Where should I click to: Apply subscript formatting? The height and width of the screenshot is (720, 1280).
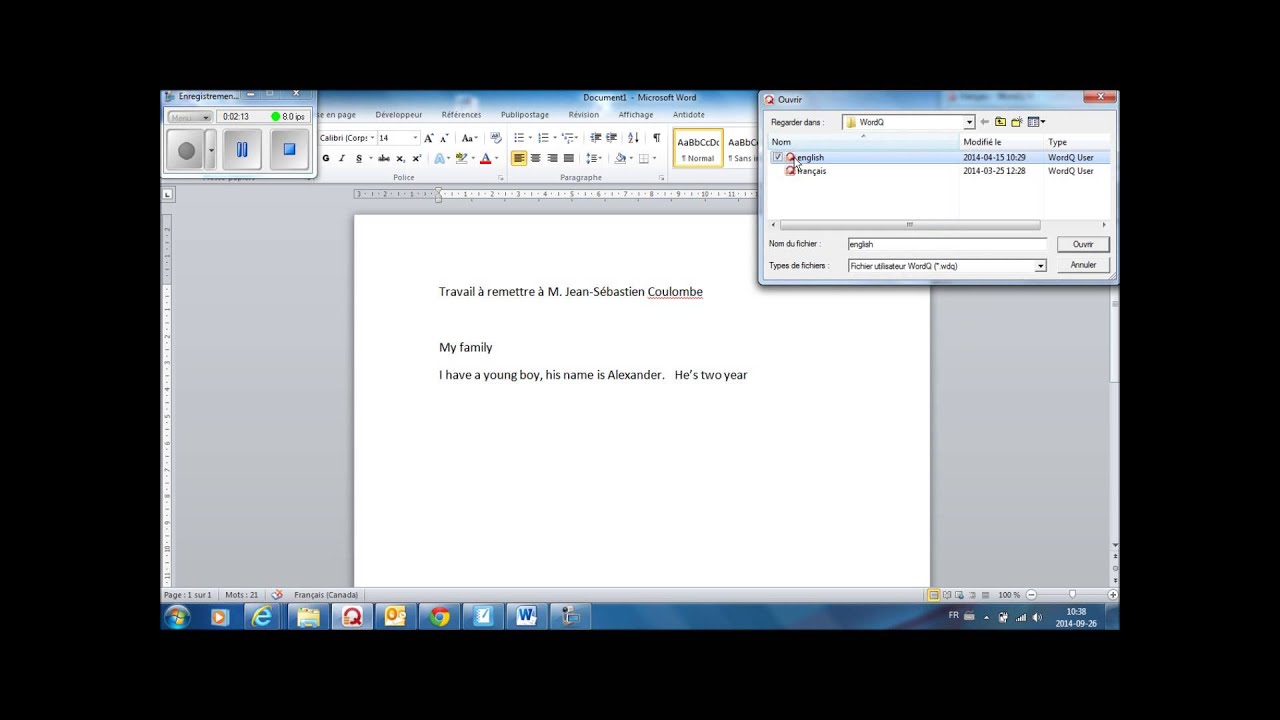pos(400,158)
